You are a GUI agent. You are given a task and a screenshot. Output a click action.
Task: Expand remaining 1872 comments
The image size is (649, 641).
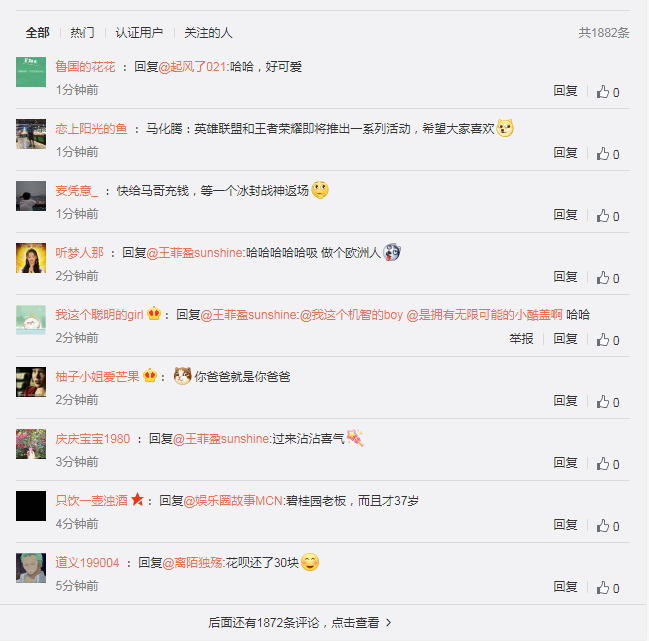click(300, 622)
